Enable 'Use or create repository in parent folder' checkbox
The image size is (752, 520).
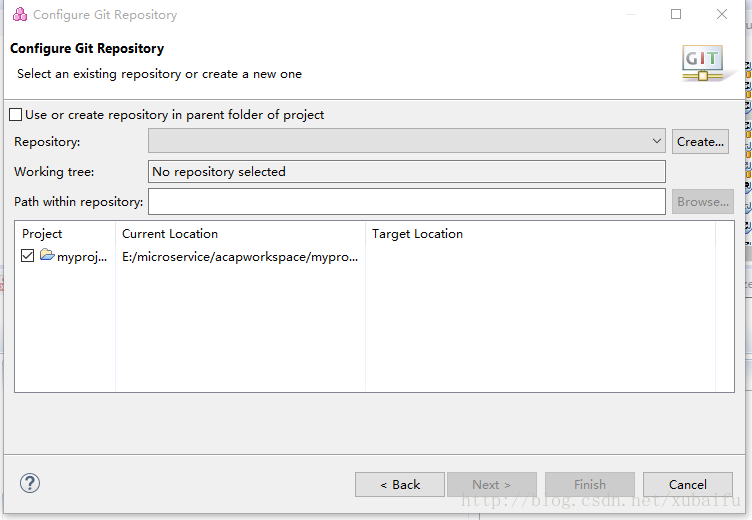tap(15, 115)
